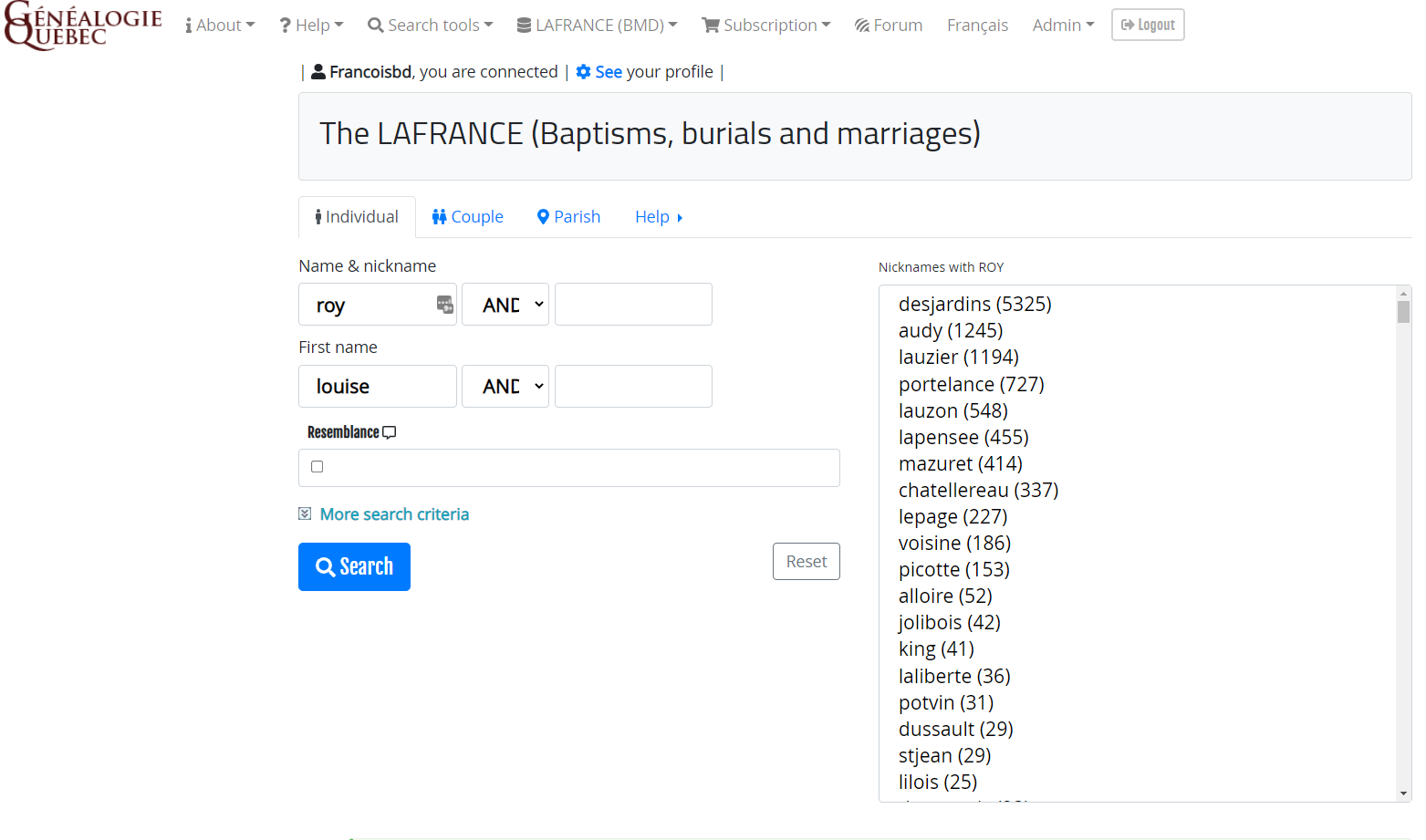Viewport: 1426px width, 840px height.
Task: Click the Resemblance comment icon
Action: [390, 432]
